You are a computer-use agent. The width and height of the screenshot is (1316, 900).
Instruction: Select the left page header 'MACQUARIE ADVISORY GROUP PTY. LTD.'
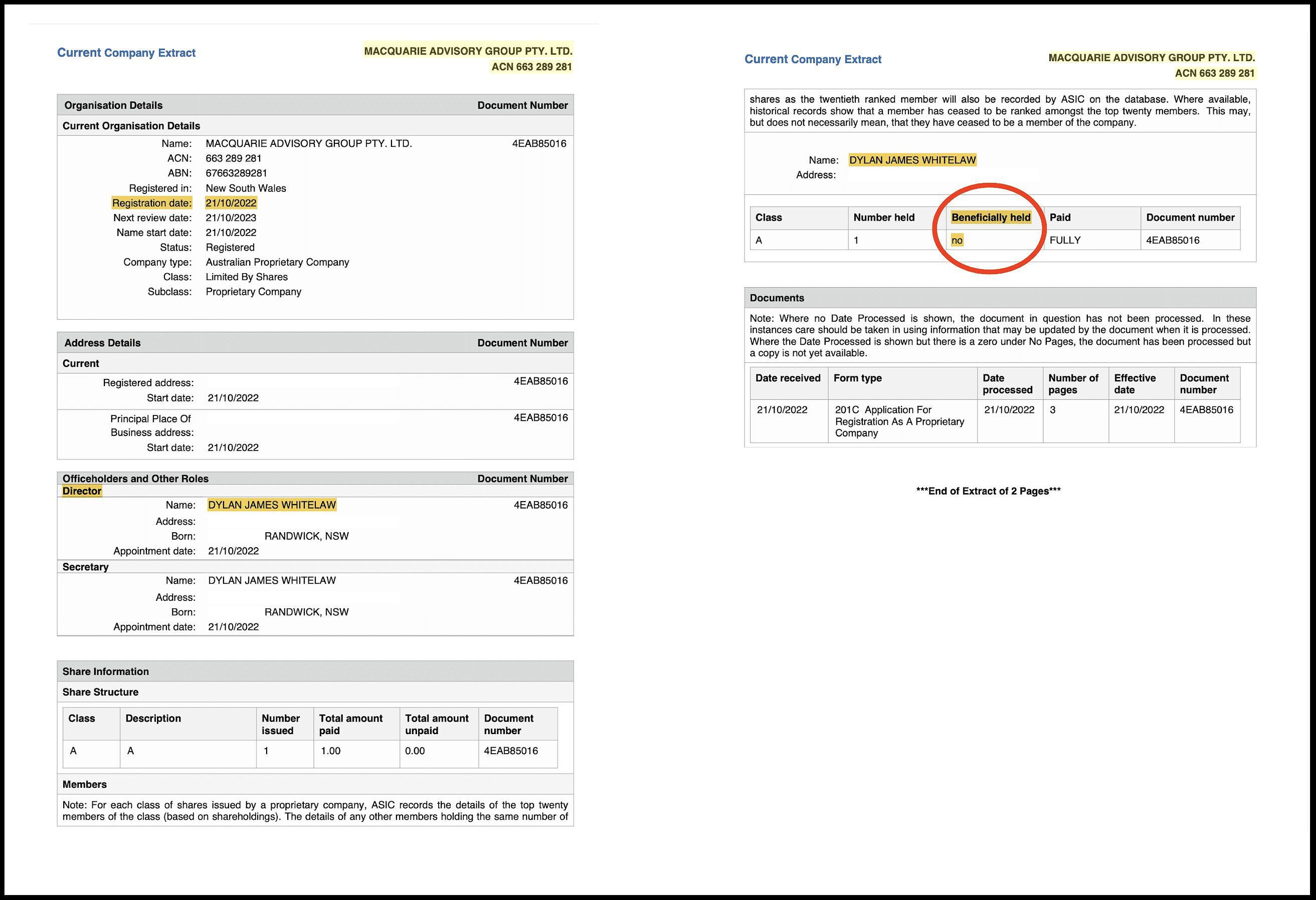pyautogui.click(x=468, y=51)
